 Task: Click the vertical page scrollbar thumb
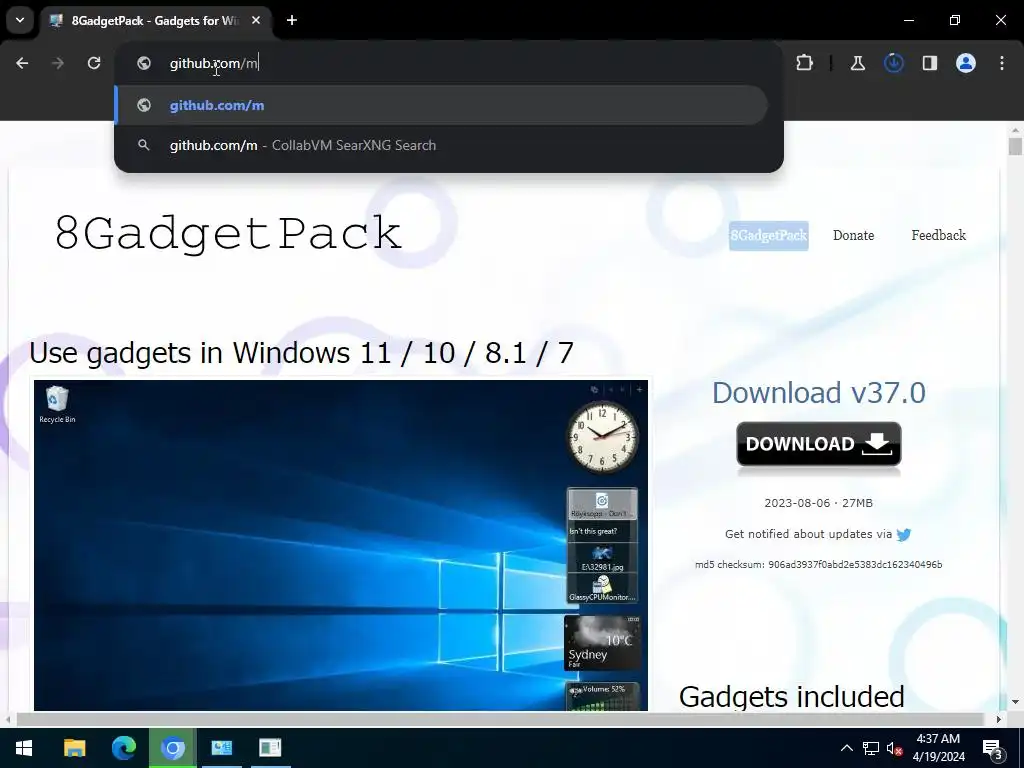1015,146
